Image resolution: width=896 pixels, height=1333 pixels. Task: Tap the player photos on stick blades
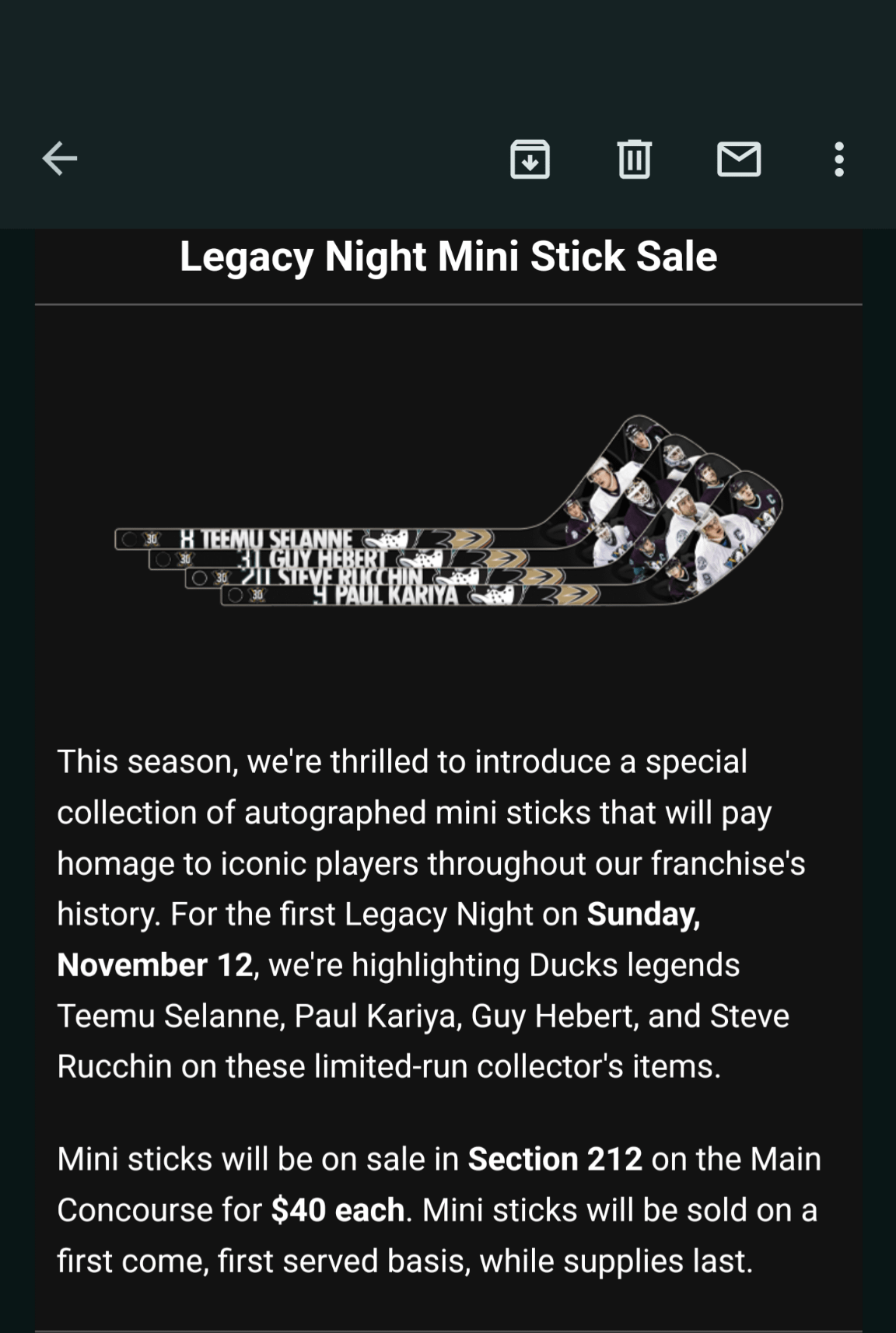(x=669, y=506)
